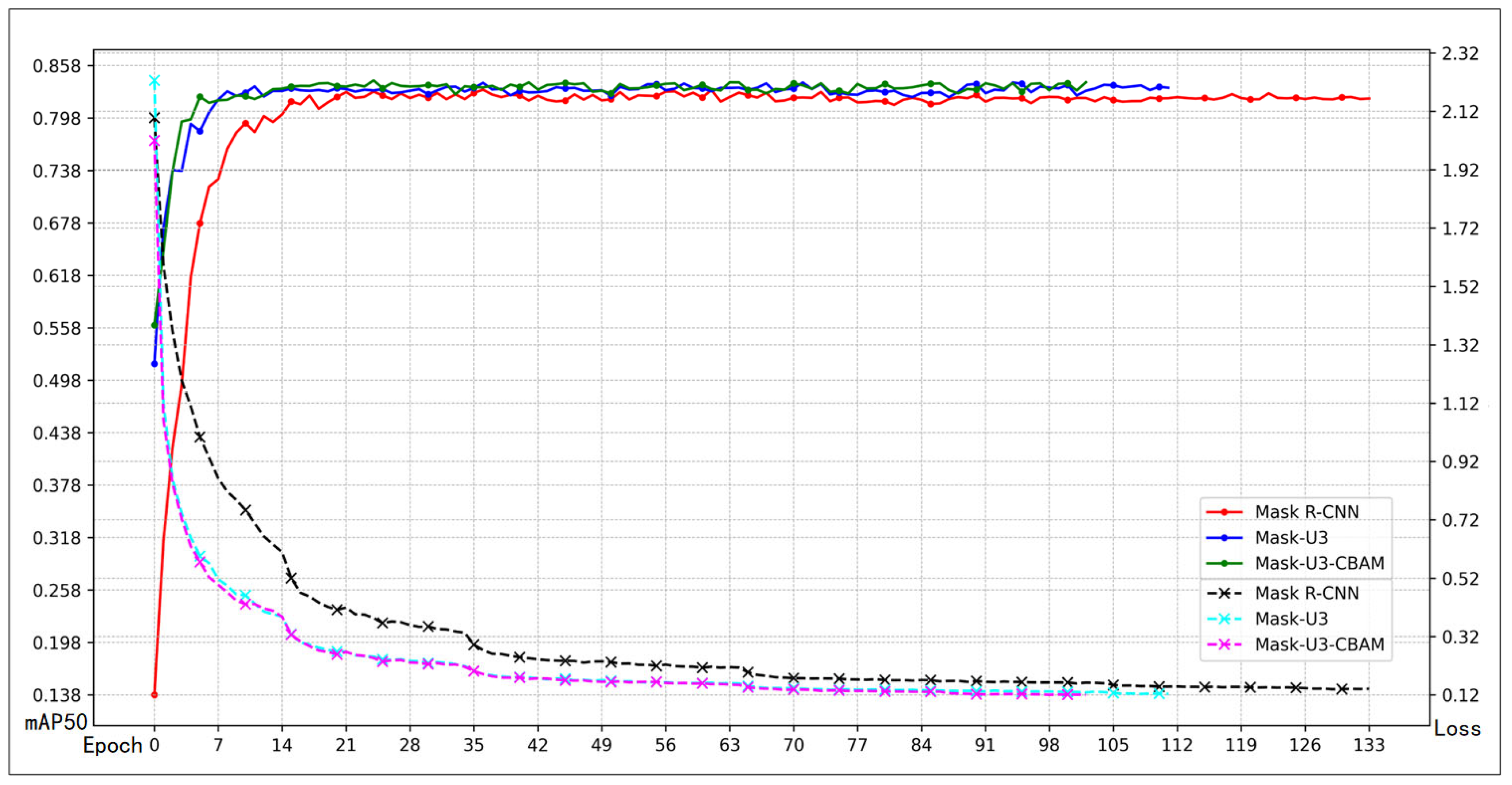Screen dimensions: 1512x785
Task: Click the 0.52 tick on the Loss axis
Action: pos(1461,578)
